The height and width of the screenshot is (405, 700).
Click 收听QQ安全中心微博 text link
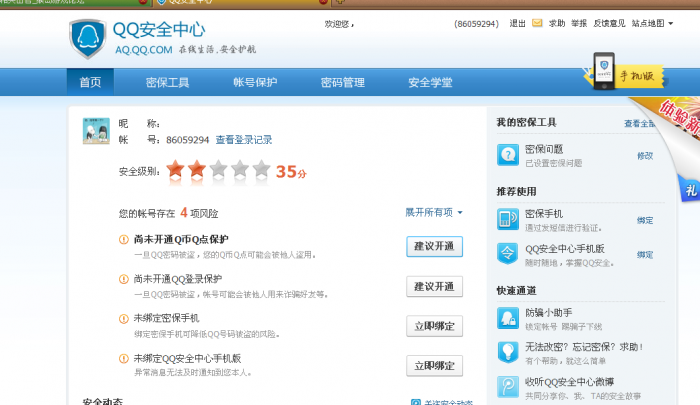pos(570,382)
